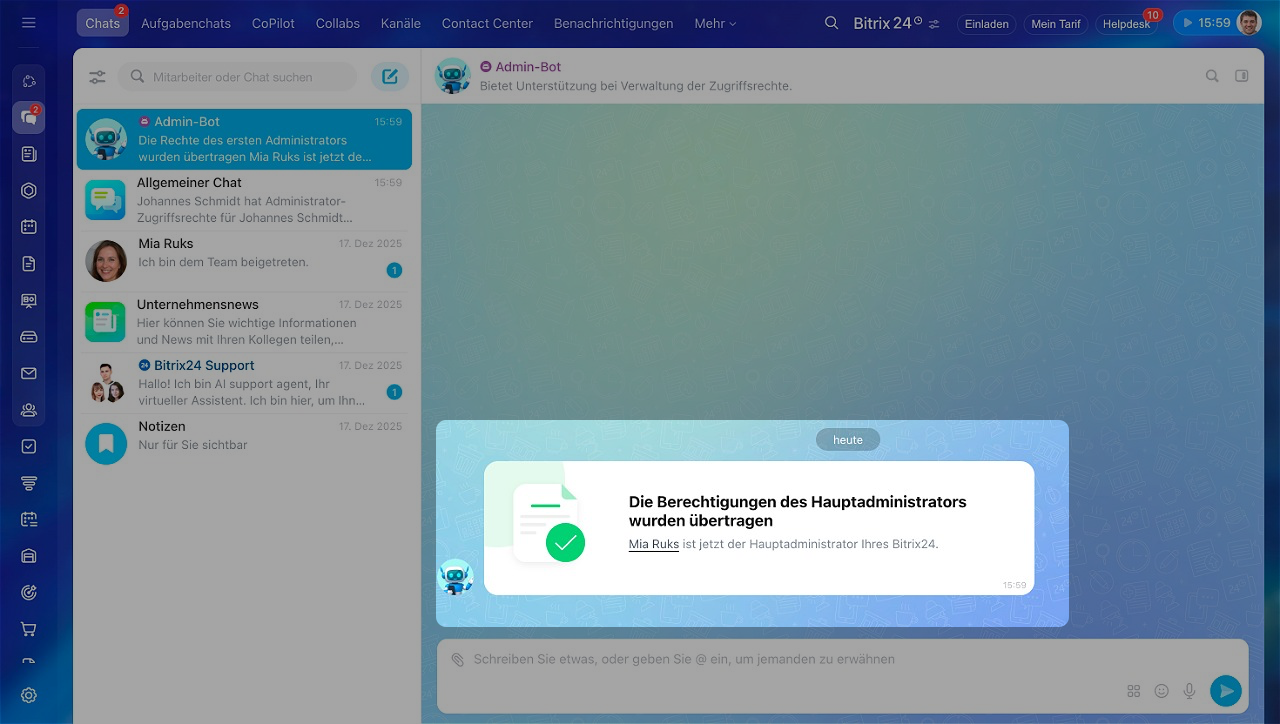Screen dimensions: 1280x724
Task: Open the storefront sidebar icon
Action: click(28, 557)
